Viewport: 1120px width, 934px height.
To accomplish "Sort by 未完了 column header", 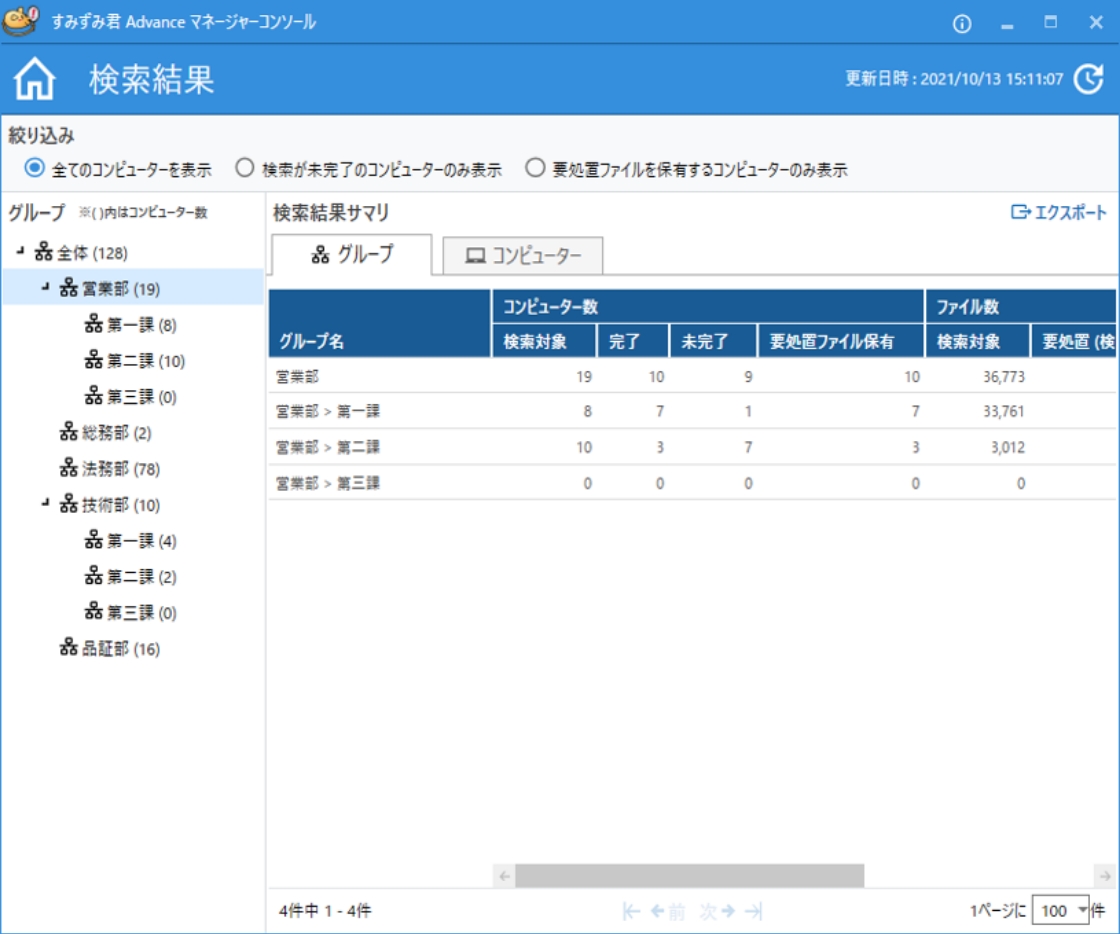I will [x=713, y=341].
